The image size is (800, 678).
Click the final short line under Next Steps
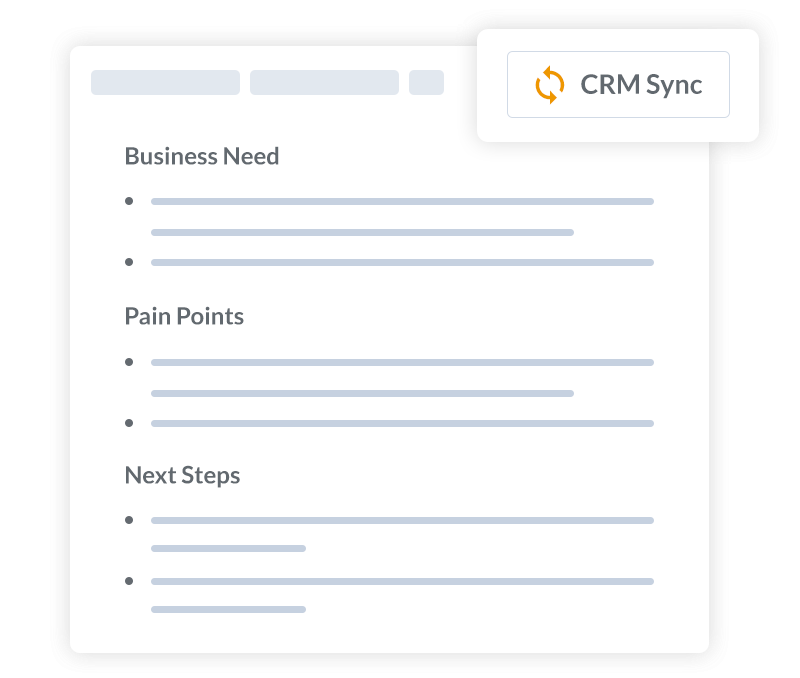tap(228, 610)
